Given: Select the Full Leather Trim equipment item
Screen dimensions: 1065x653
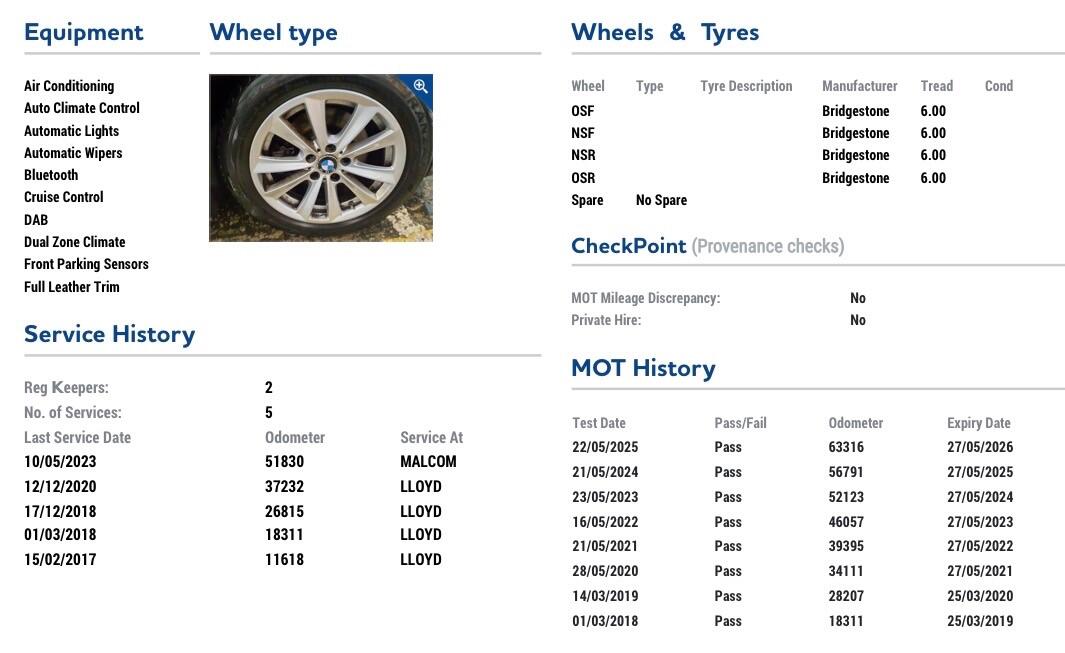Looking at the screenshot, I should pos(72,287).
